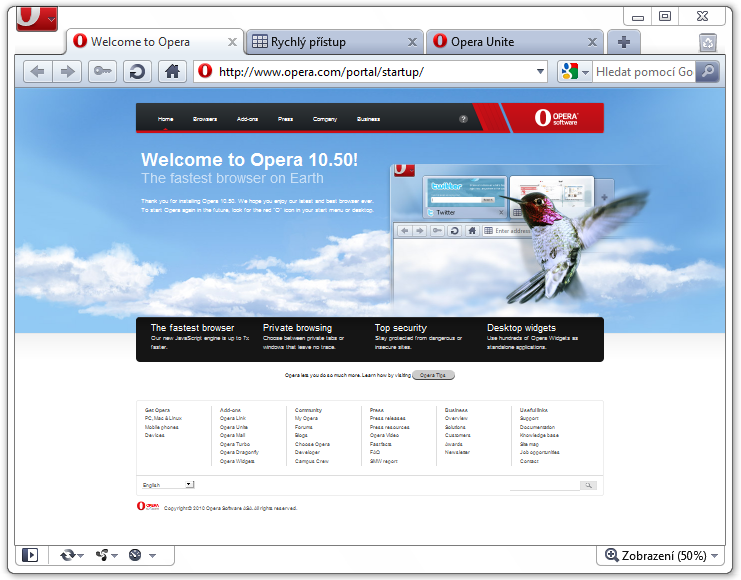Expand the Opera Unite status dropdown arrow
Viewport: 741px width, 580px height.
click(114, 556)
